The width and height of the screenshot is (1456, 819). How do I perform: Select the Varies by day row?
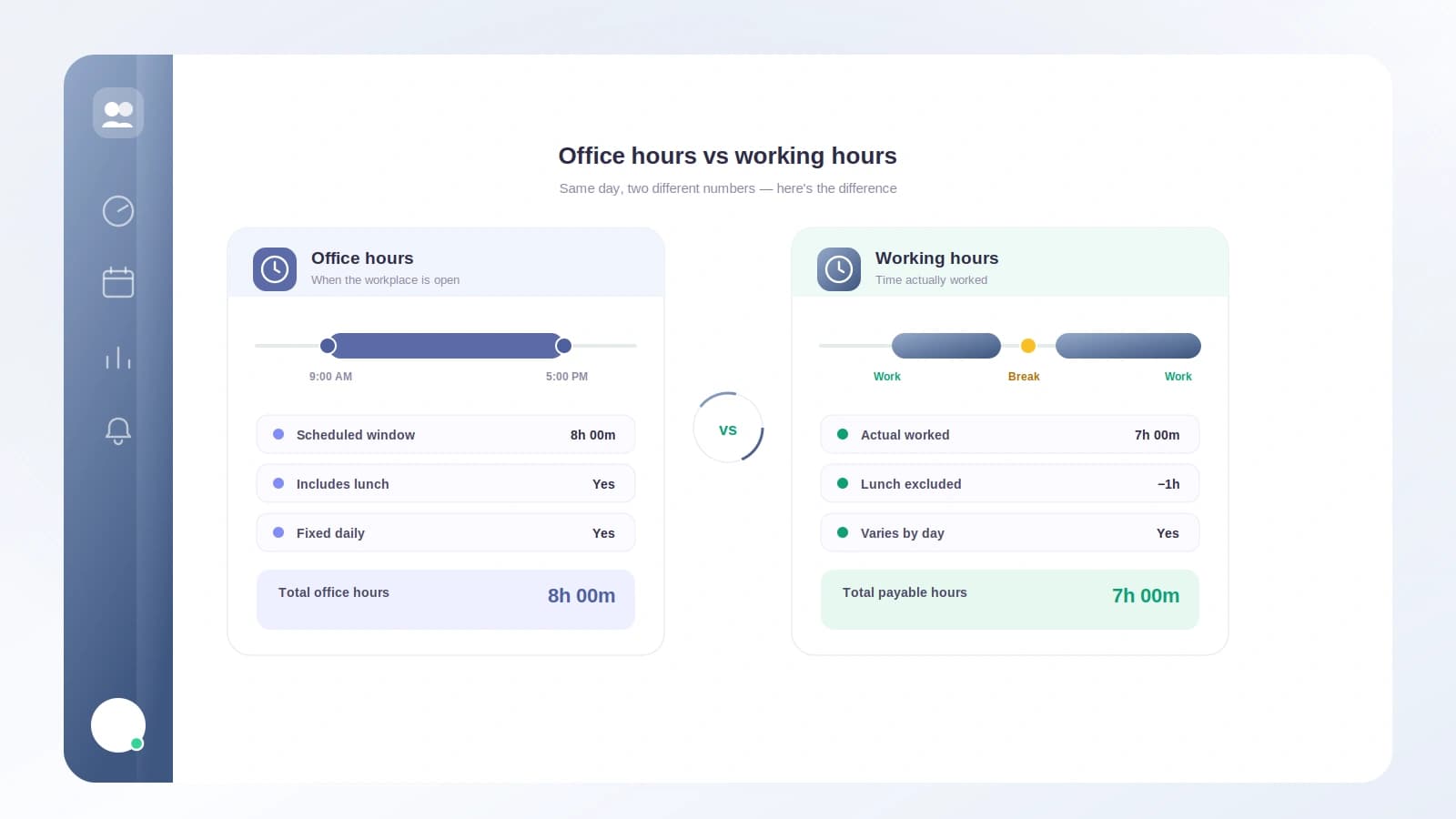(x=1010, y=533)
